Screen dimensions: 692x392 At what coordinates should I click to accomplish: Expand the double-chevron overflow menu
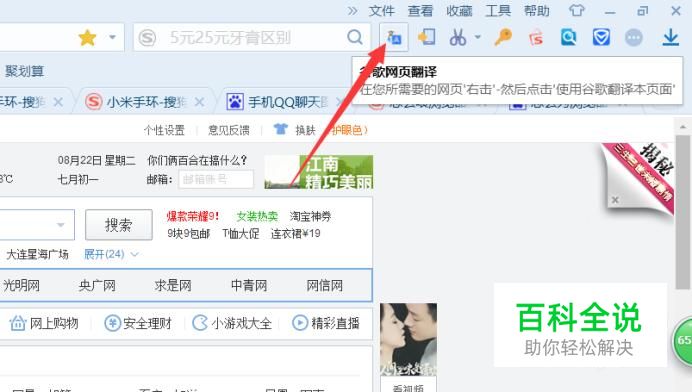pyautogui.click(x=352, y=11)
